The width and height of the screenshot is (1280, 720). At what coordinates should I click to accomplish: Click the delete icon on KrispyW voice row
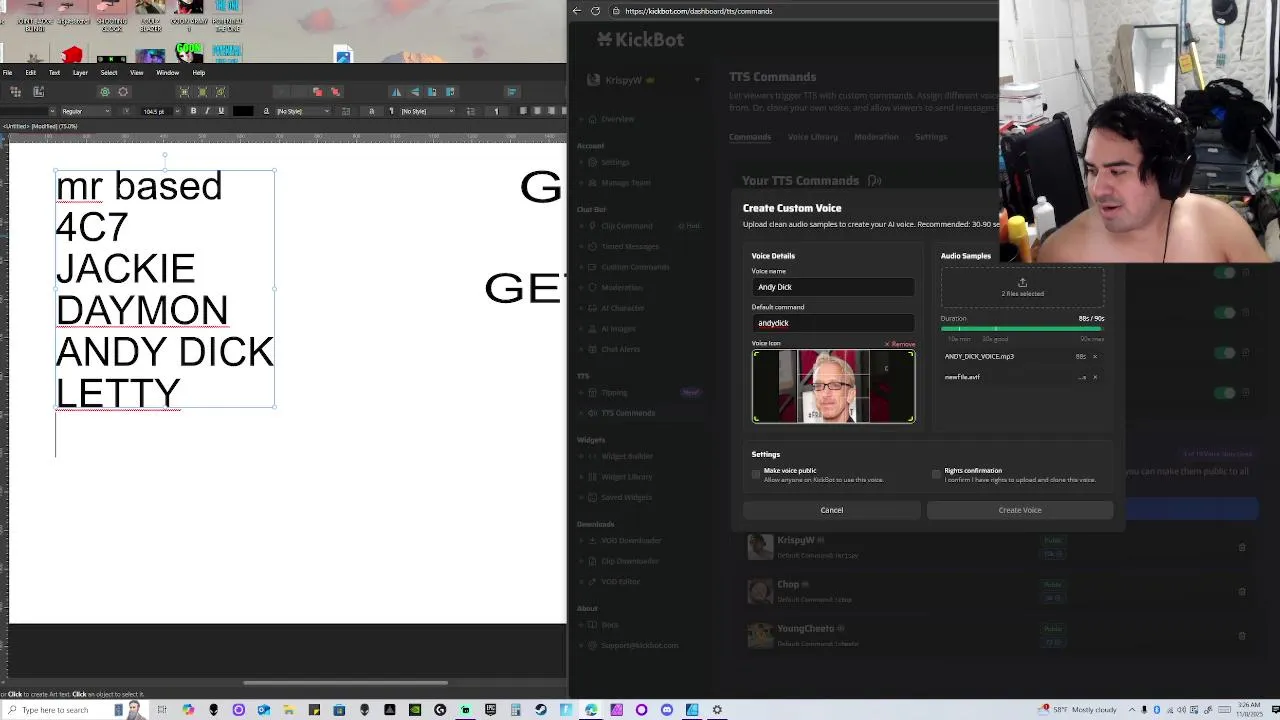click(x=1242, y=547)
